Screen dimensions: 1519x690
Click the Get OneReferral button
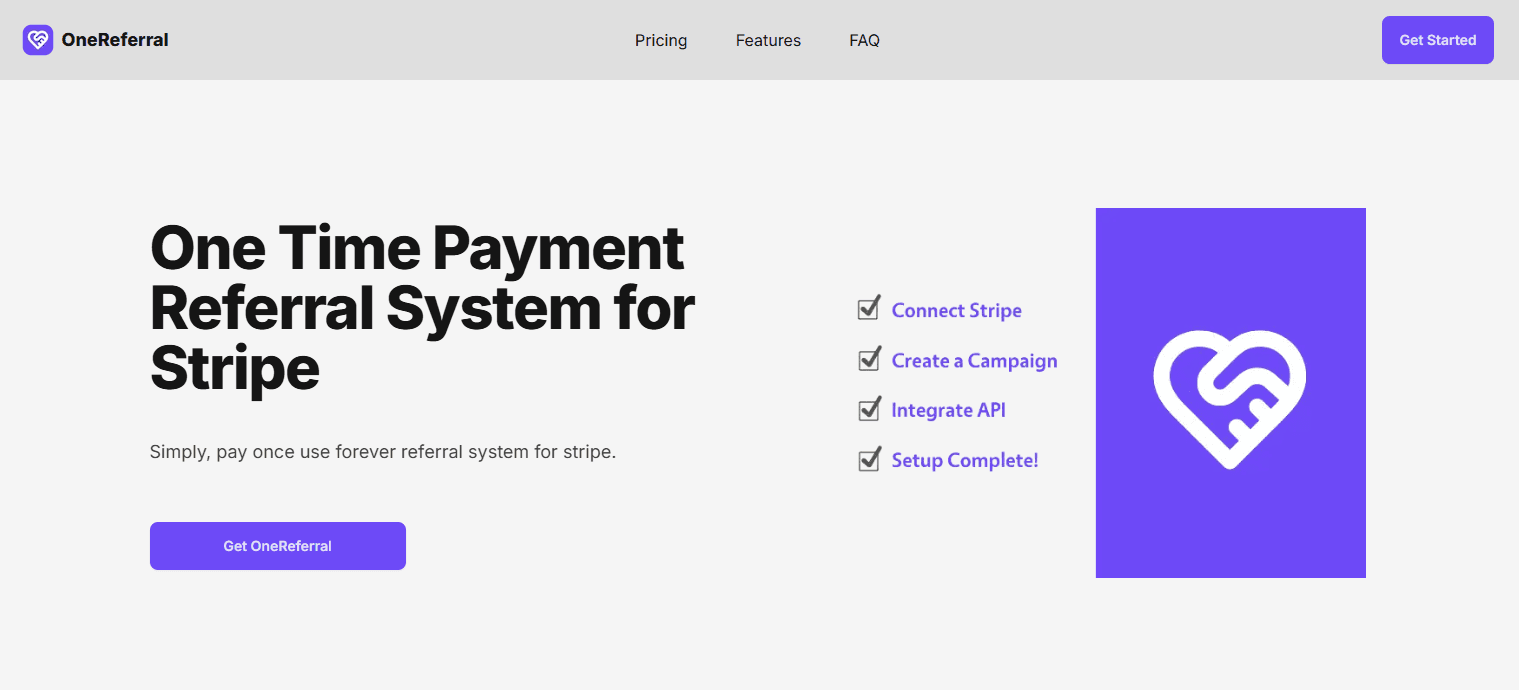(x=278, y=546)
